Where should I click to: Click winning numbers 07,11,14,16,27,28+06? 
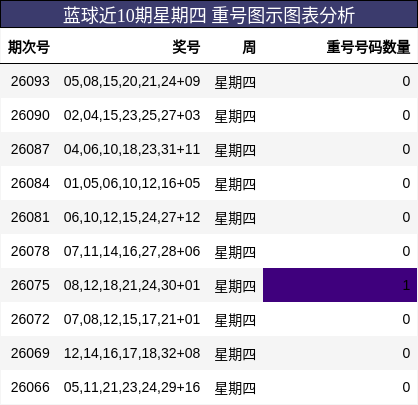pos(132,251)
